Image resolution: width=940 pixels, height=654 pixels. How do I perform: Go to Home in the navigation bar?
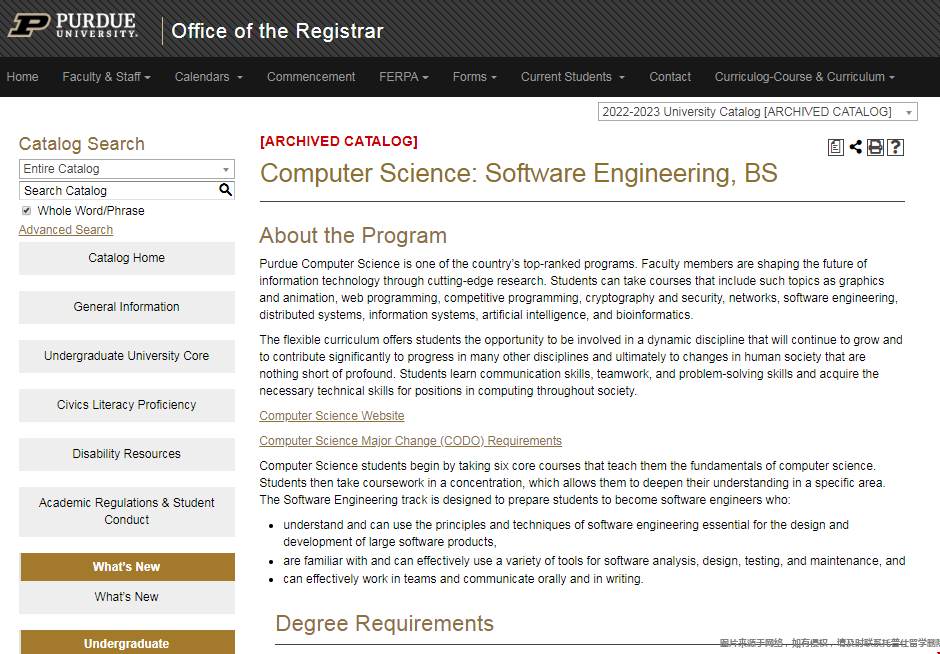(x=22, y=77)
